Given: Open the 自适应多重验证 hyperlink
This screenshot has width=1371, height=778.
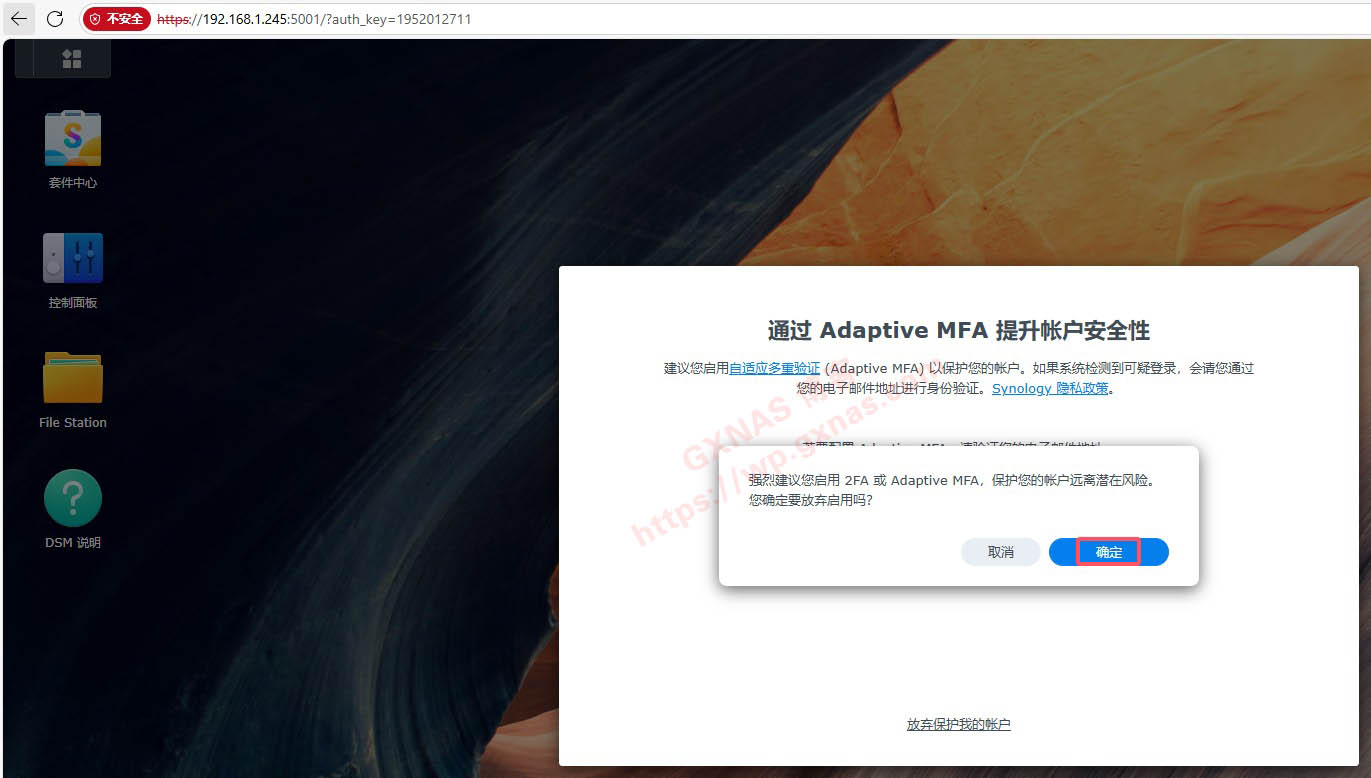Looking at the screenshot, I should (774, 368).
